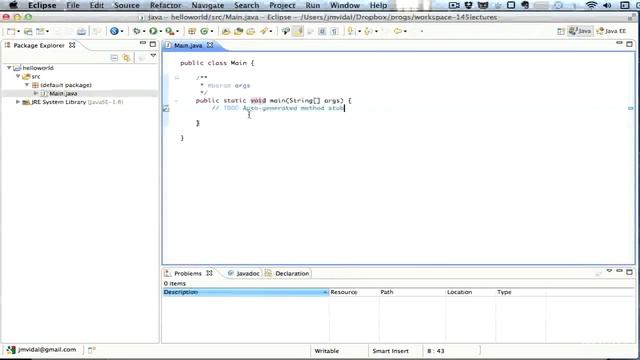640x360 pixels.
Task: Collapse the src folder node
Action: point(18,76)
